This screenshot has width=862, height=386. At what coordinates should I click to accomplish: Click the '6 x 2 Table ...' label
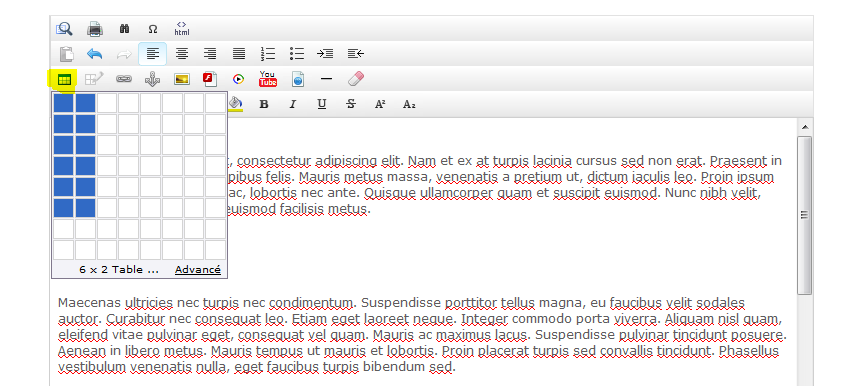(x=119, y=269)
